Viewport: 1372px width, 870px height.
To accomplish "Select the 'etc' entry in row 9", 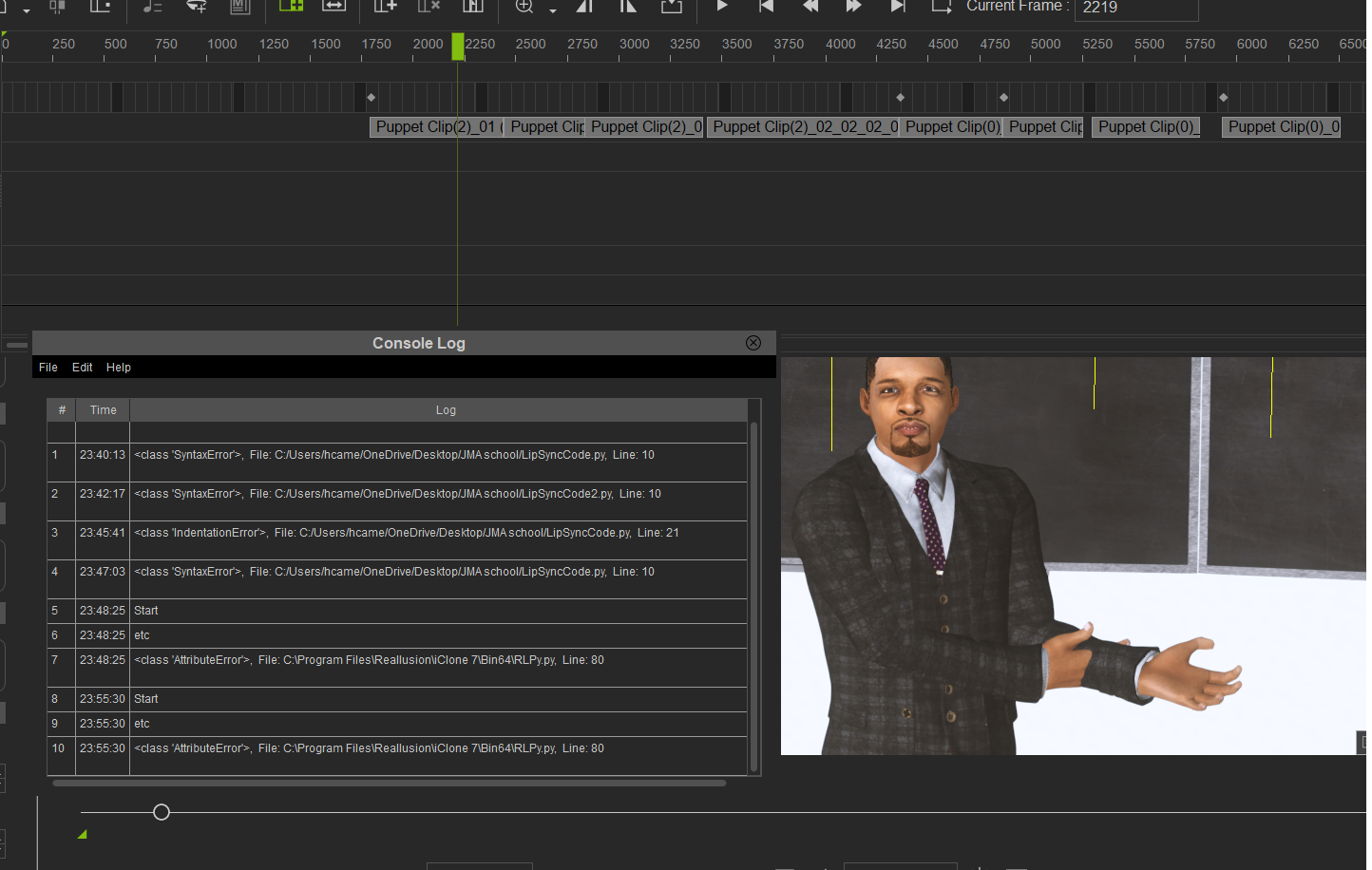I will [x=397, y=724].
